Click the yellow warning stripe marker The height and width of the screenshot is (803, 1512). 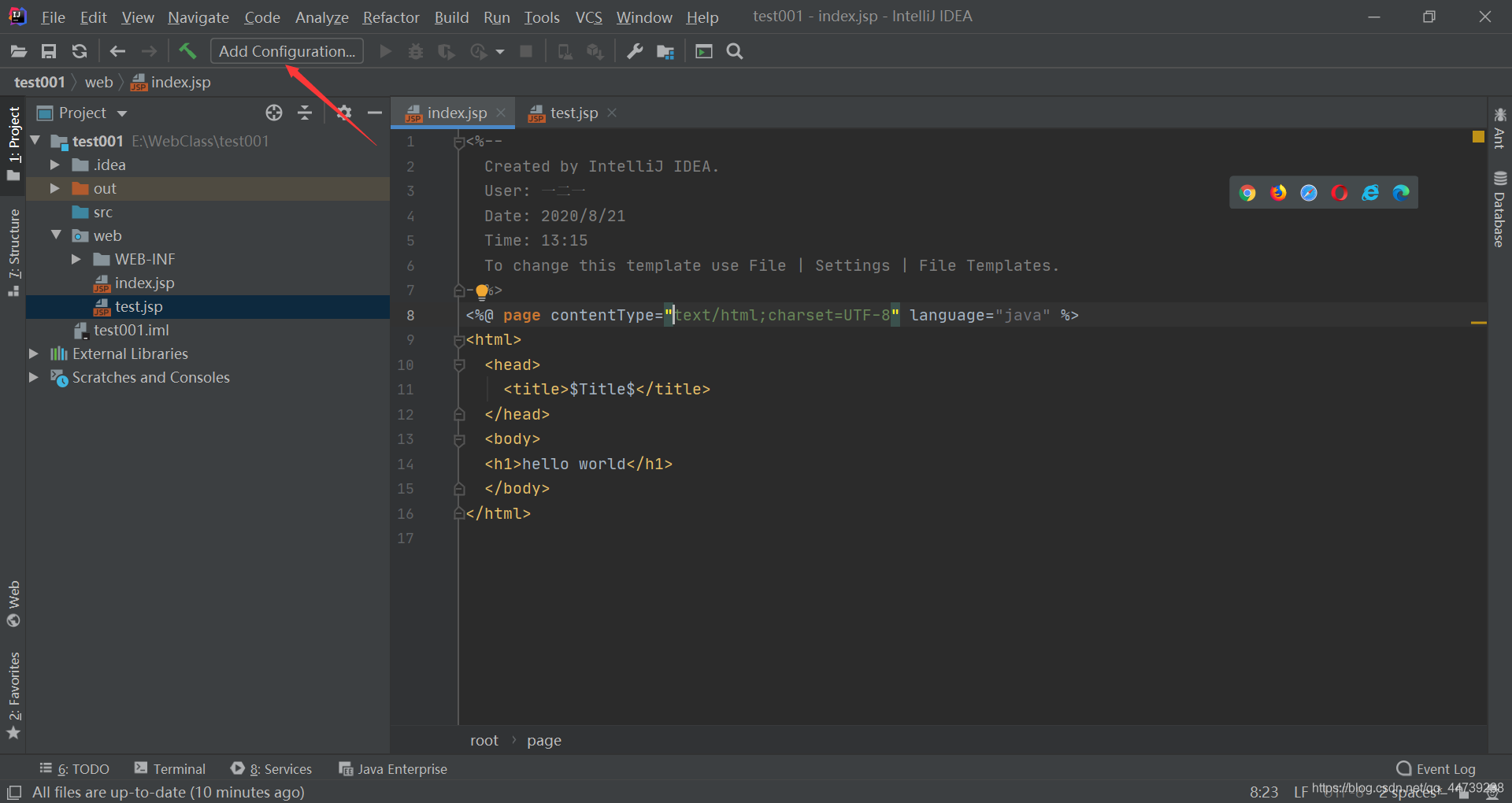coord(1478,323)
